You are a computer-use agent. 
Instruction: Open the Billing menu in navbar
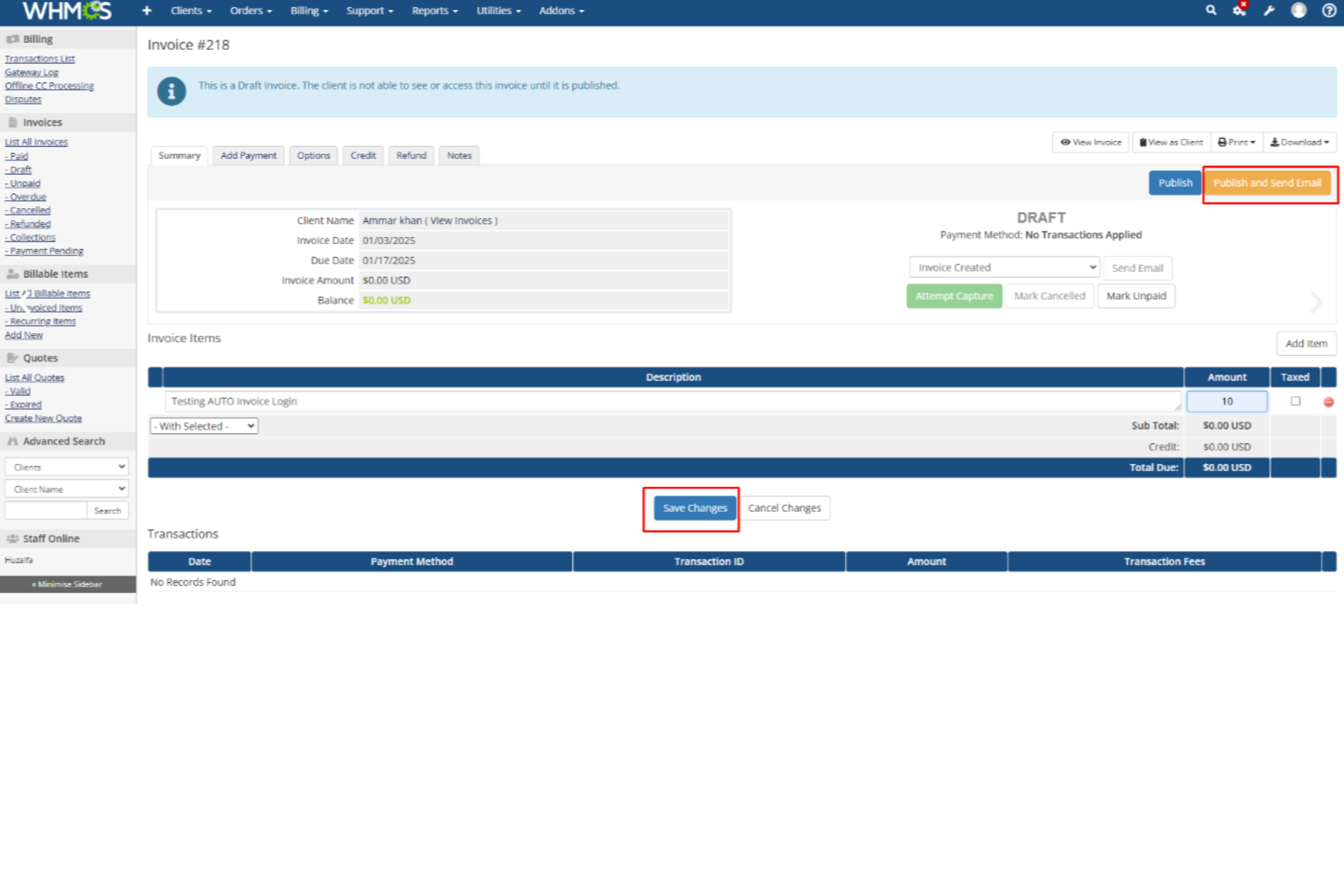308,10
